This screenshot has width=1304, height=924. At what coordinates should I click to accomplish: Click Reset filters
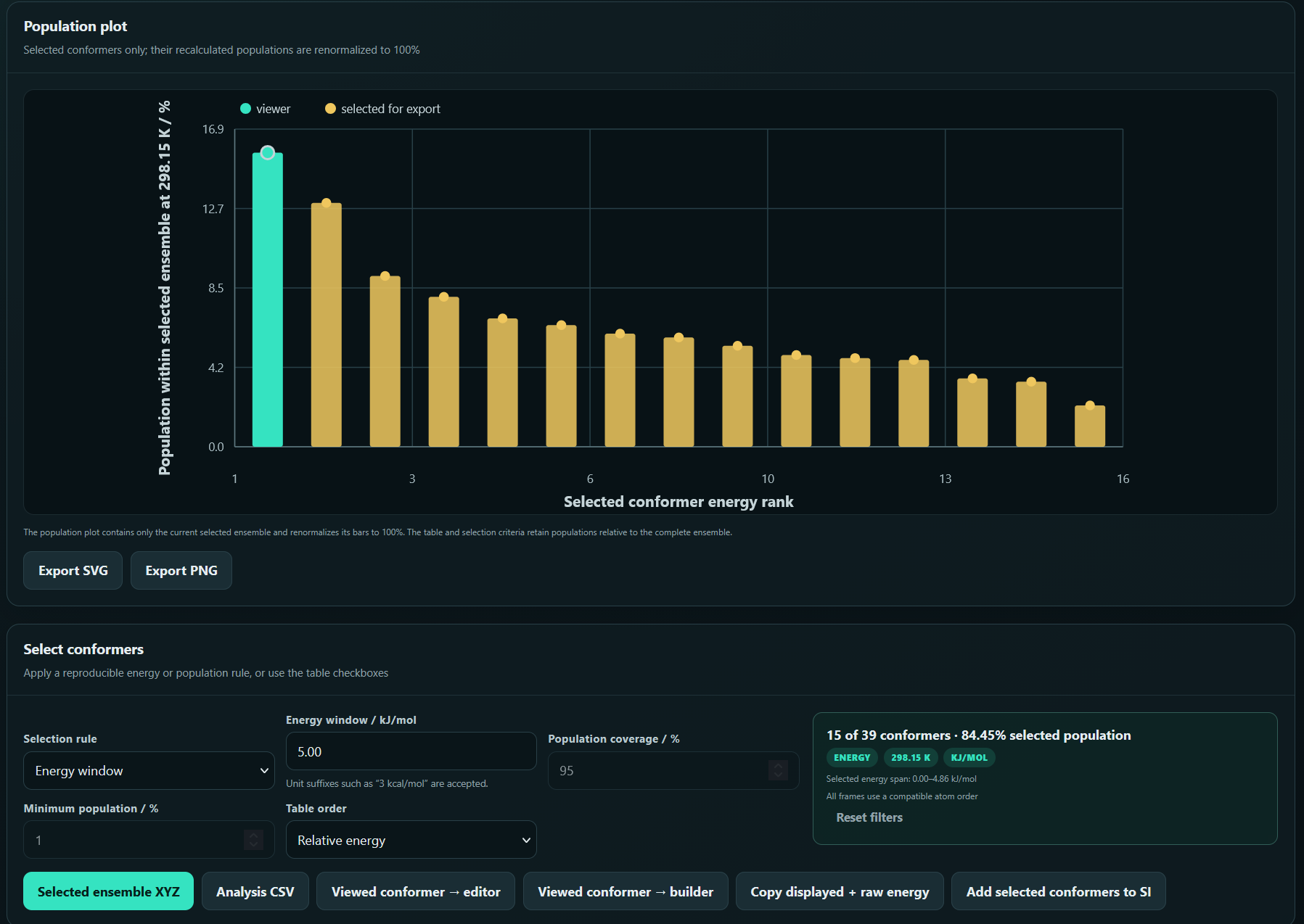pyautogui.click(x=869, y=817)
